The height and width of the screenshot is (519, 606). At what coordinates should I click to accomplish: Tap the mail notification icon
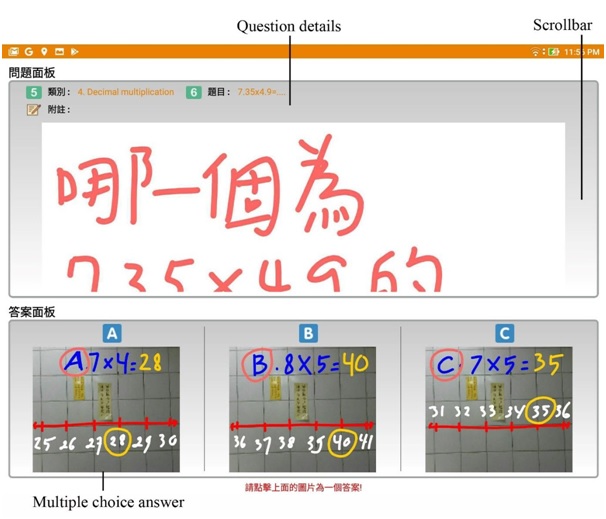[59, 51]
